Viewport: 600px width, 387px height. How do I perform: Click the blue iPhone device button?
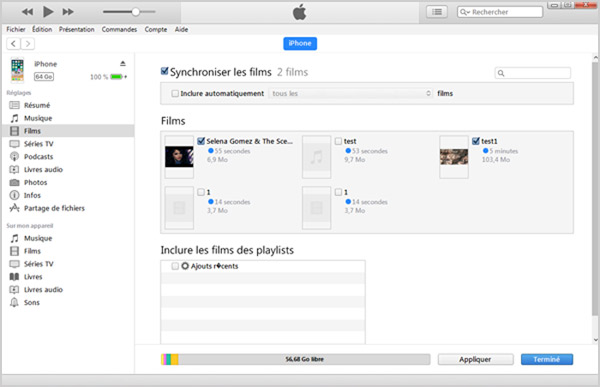tap(300, 43)
